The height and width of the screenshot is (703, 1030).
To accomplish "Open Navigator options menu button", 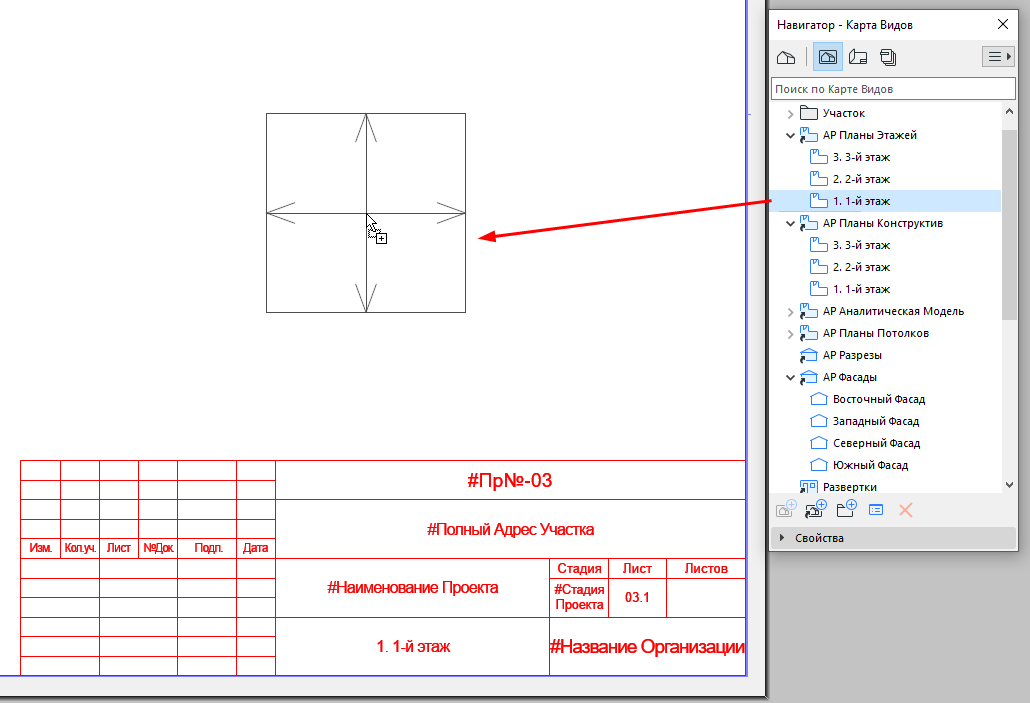I will coord(998,57).
